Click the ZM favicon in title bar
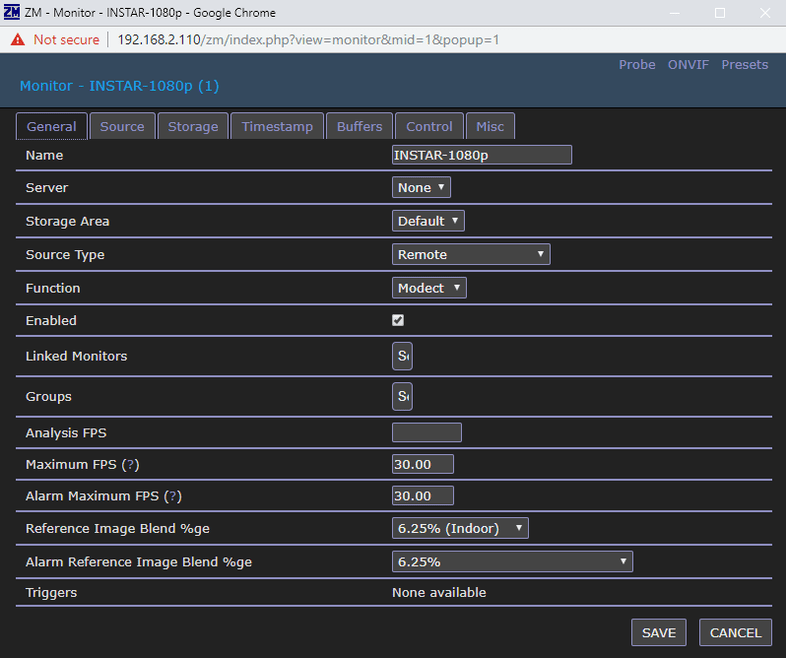 pyautogui.click(x=12, y=13)
